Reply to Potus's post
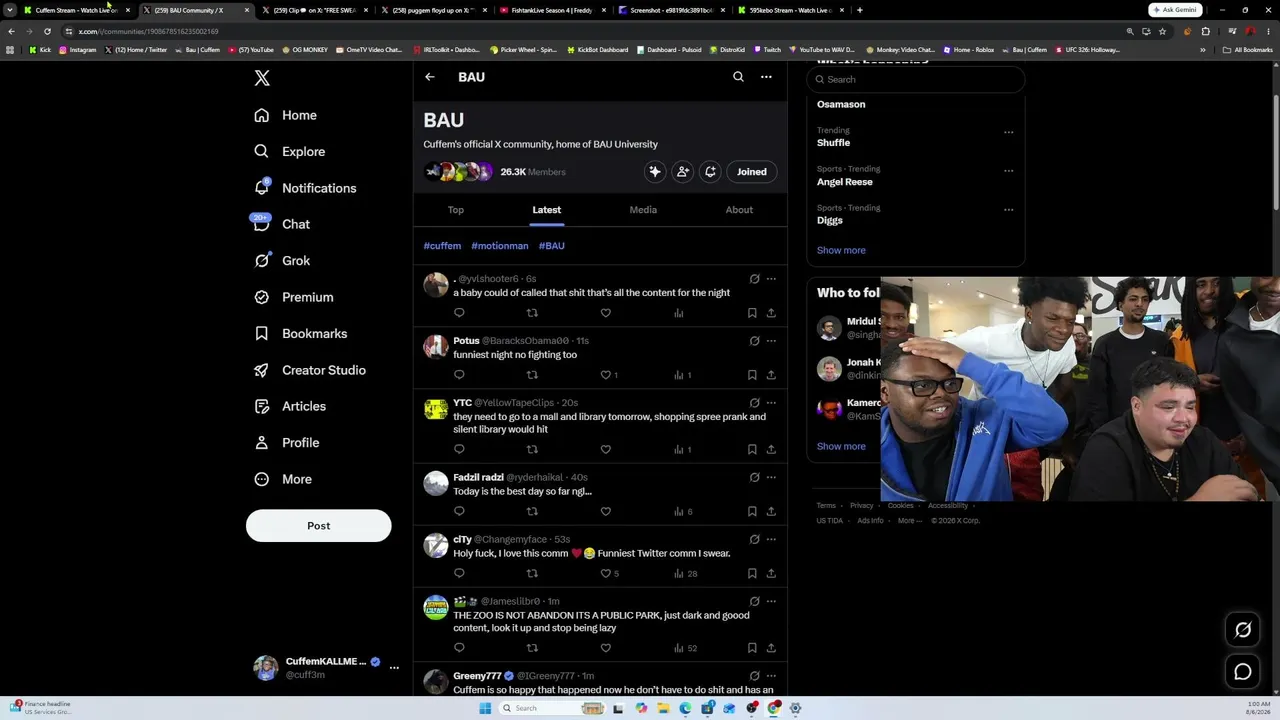Image resolution: width=1280 pixels, height=720 pixels. [x=459, y=375]
